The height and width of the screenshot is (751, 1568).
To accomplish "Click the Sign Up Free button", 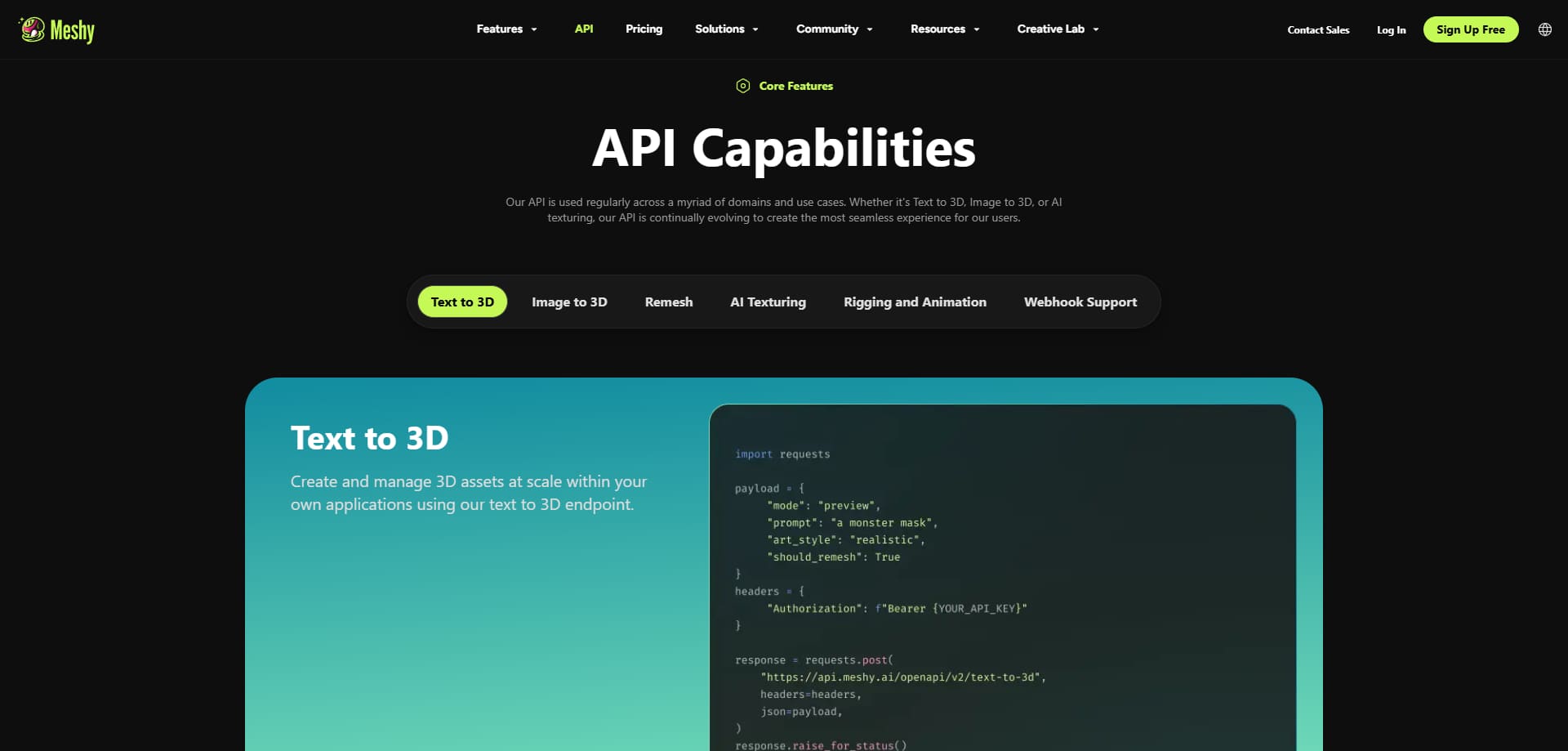I will (x=1471, y=29).
